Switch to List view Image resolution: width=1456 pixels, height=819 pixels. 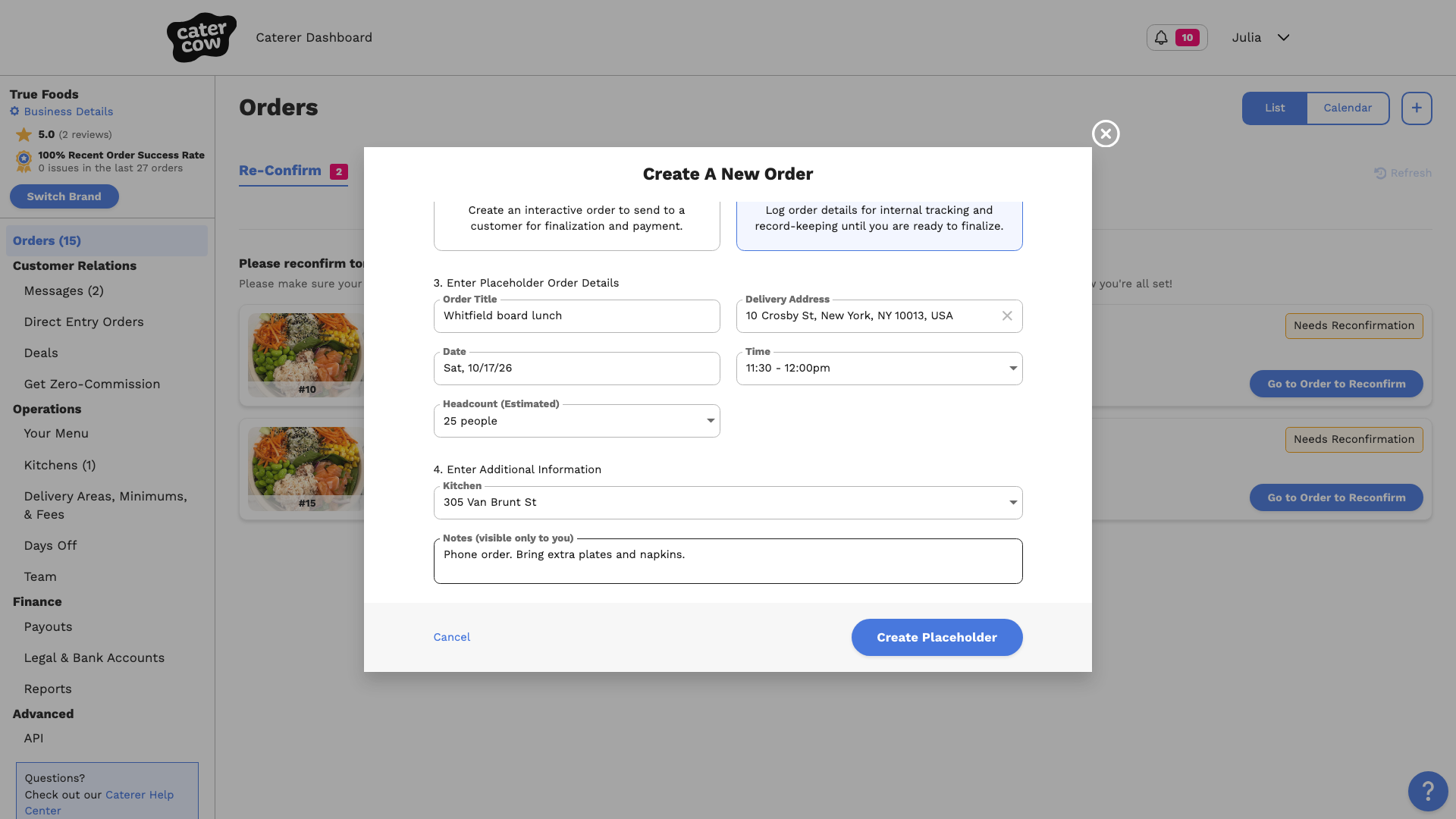1274,108
